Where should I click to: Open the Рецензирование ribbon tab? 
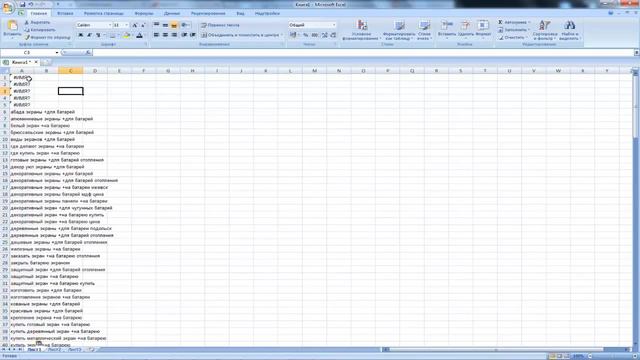208,13
